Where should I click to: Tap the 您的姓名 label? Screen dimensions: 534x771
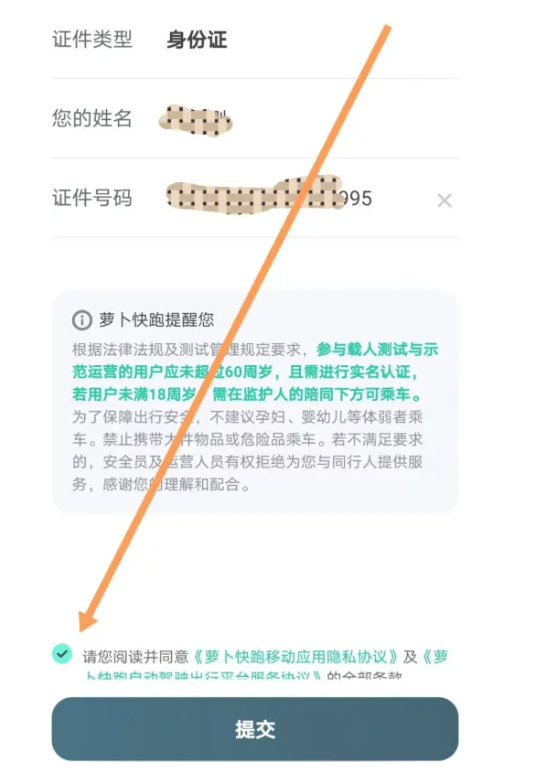(x=92, y=119)
